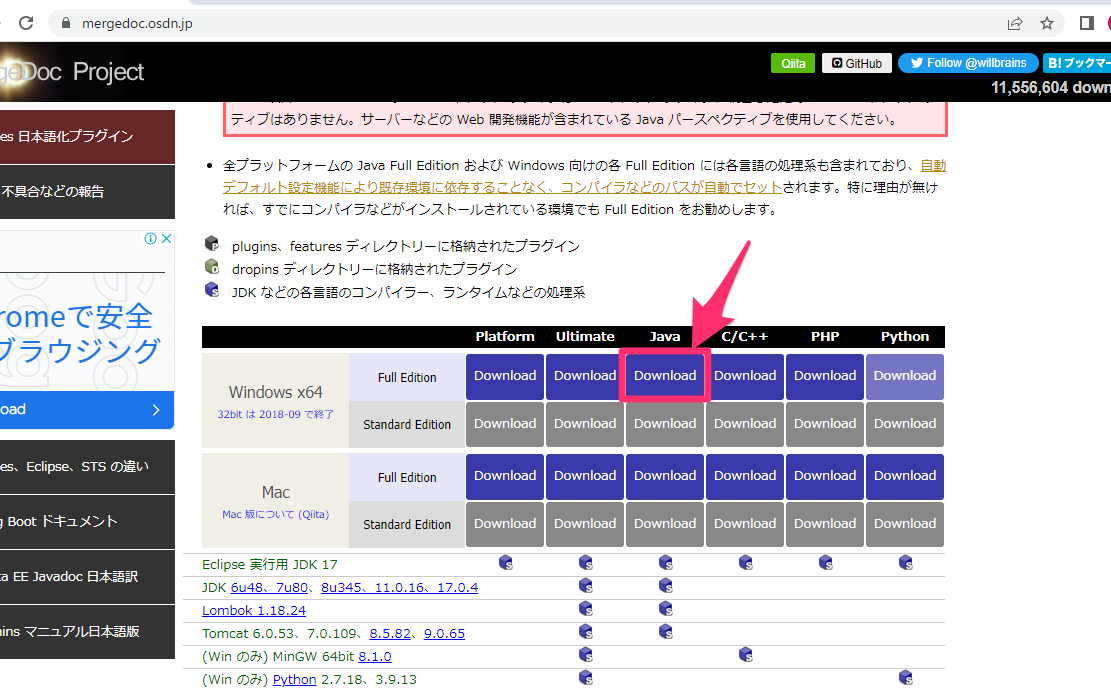Open 日本語化プラグイン sidebar menu item
Screen dimensions: 1111x692
point(80,136)
